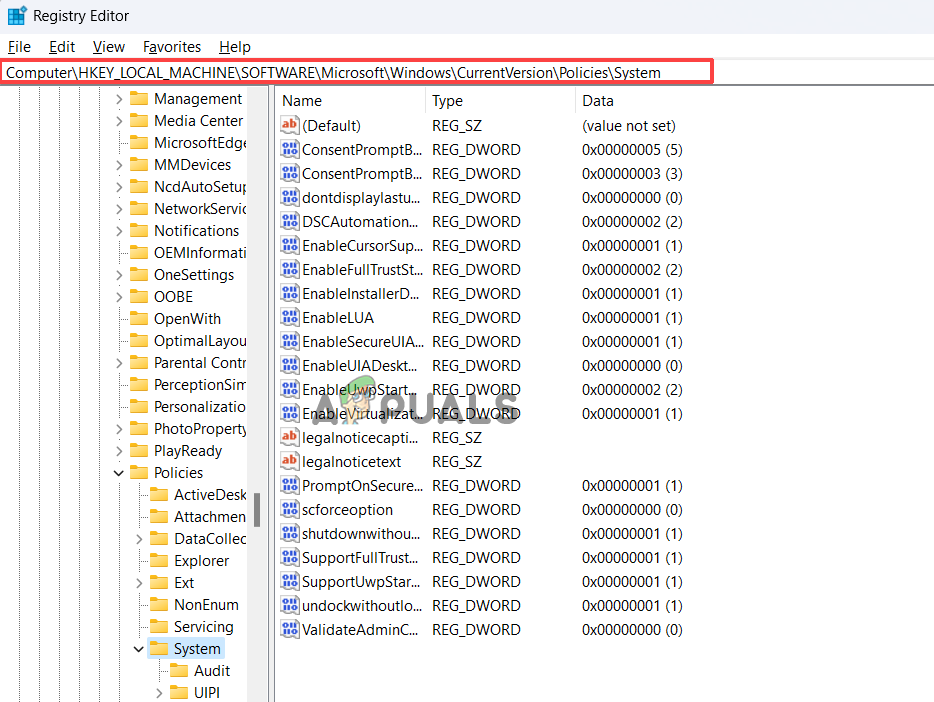The image size is (934, 702).
Task: Click the EnableLUA DWORD icon
Action: pyautogui.click(x=289, y=317)
